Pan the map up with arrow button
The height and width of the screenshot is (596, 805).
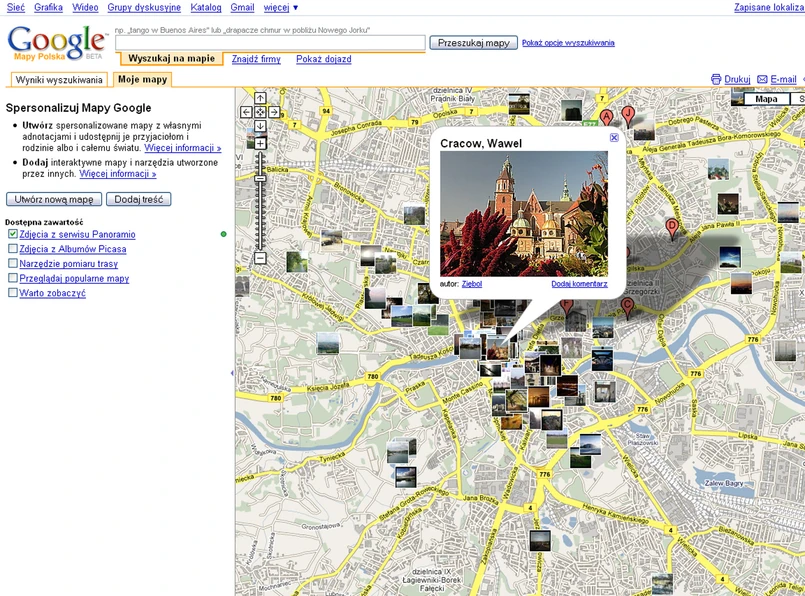(260, 98)
